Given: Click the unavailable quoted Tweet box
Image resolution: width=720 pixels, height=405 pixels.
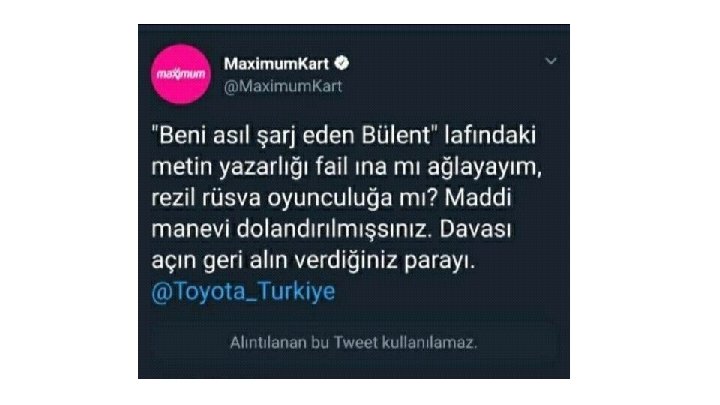Looking at the screenshot, I should (x=354, y=343).
